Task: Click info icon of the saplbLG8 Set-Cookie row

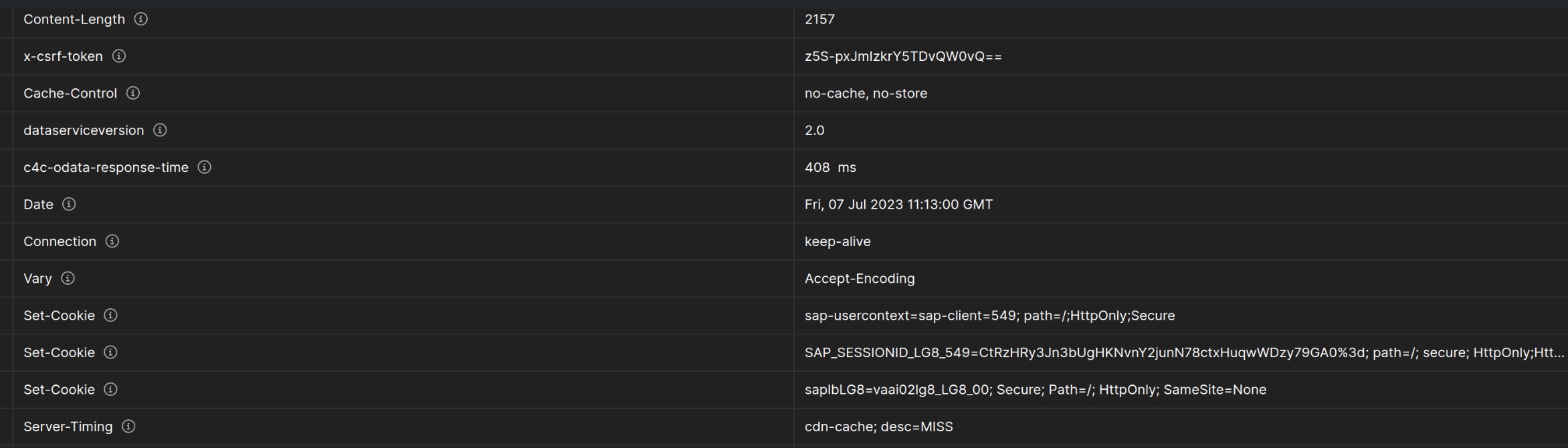Action: 110,390
